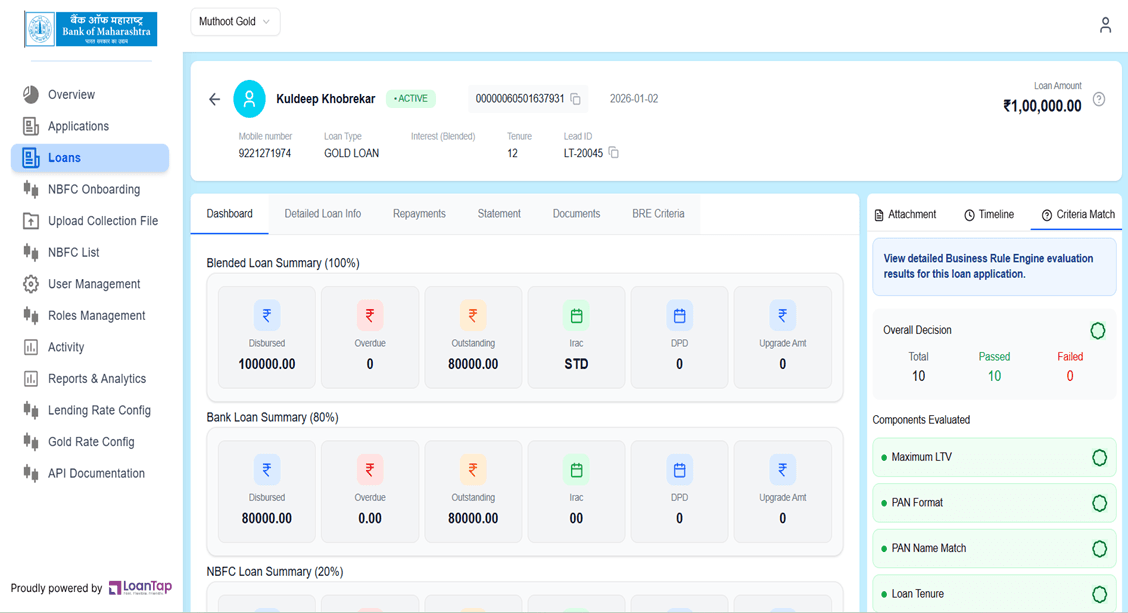This screenshot has height=613, width=1128.
Task: Open the Loan Amount help question mark
Action: coord(1098,100)
